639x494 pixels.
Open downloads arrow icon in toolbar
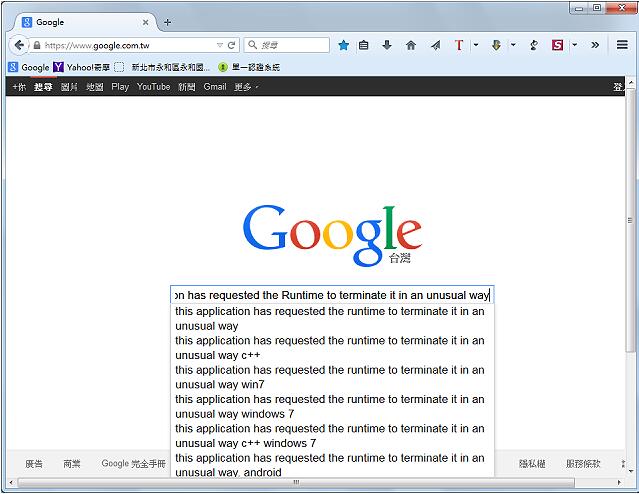click(x=387, y=45)
